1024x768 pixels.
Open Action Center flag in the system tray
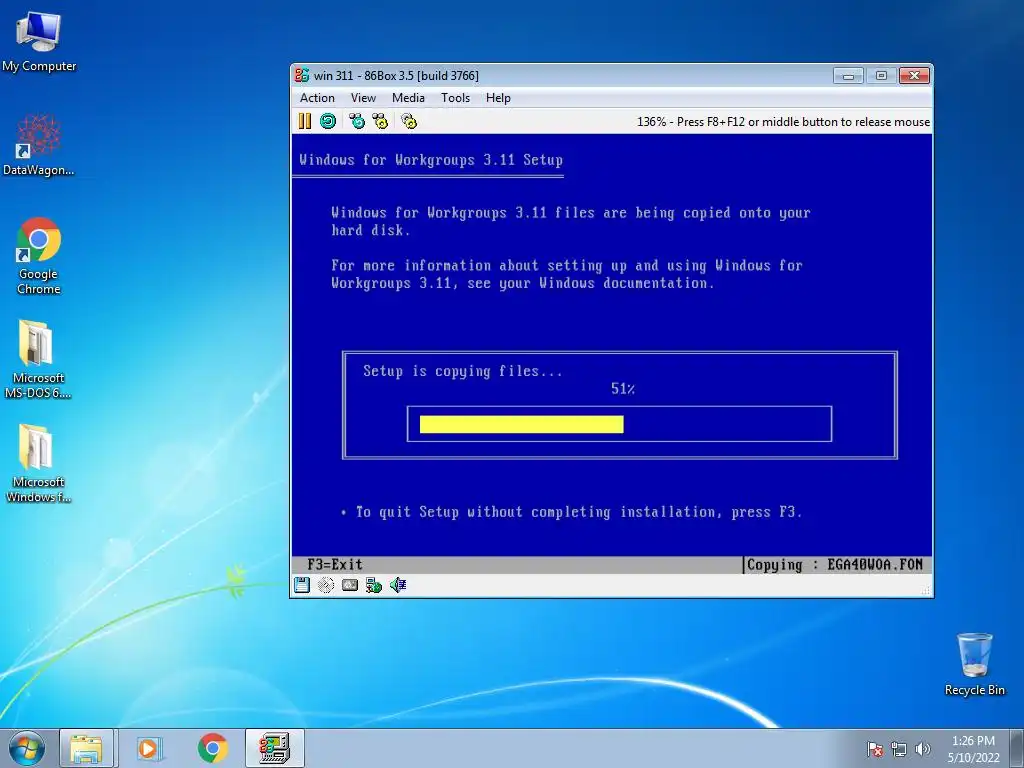click(x=874, y=749)
